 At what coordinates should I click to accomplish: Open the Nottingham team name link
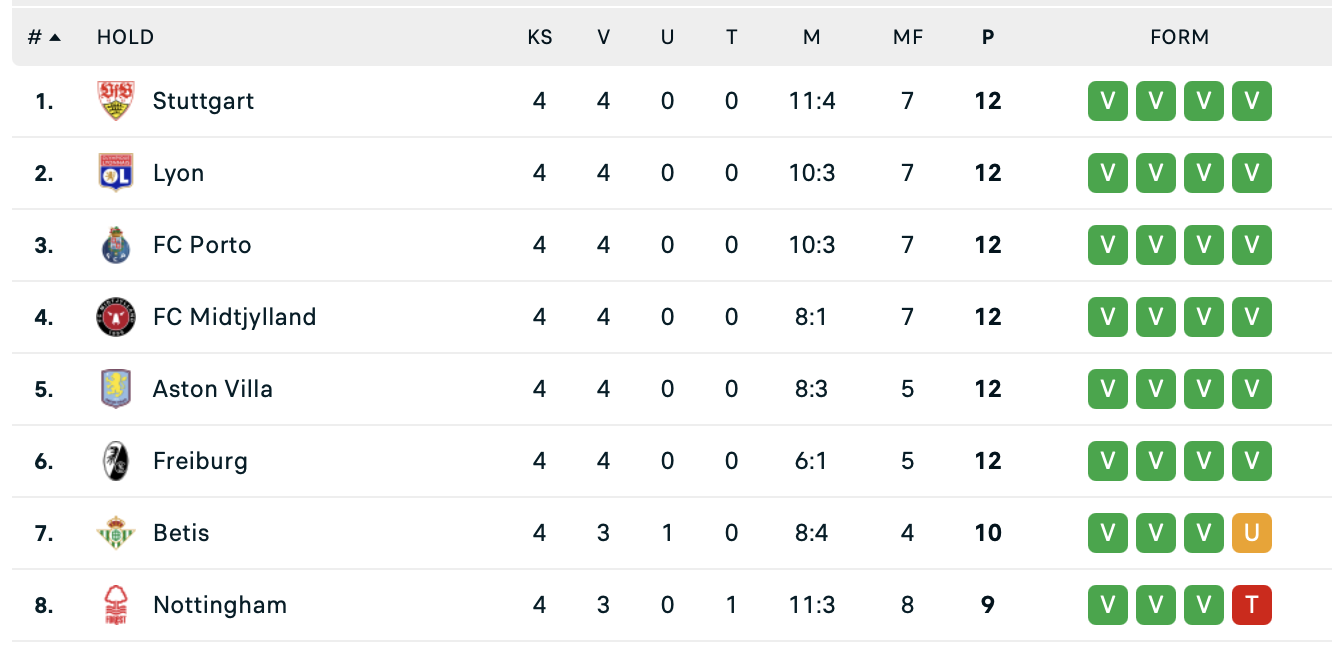point(219,605)
